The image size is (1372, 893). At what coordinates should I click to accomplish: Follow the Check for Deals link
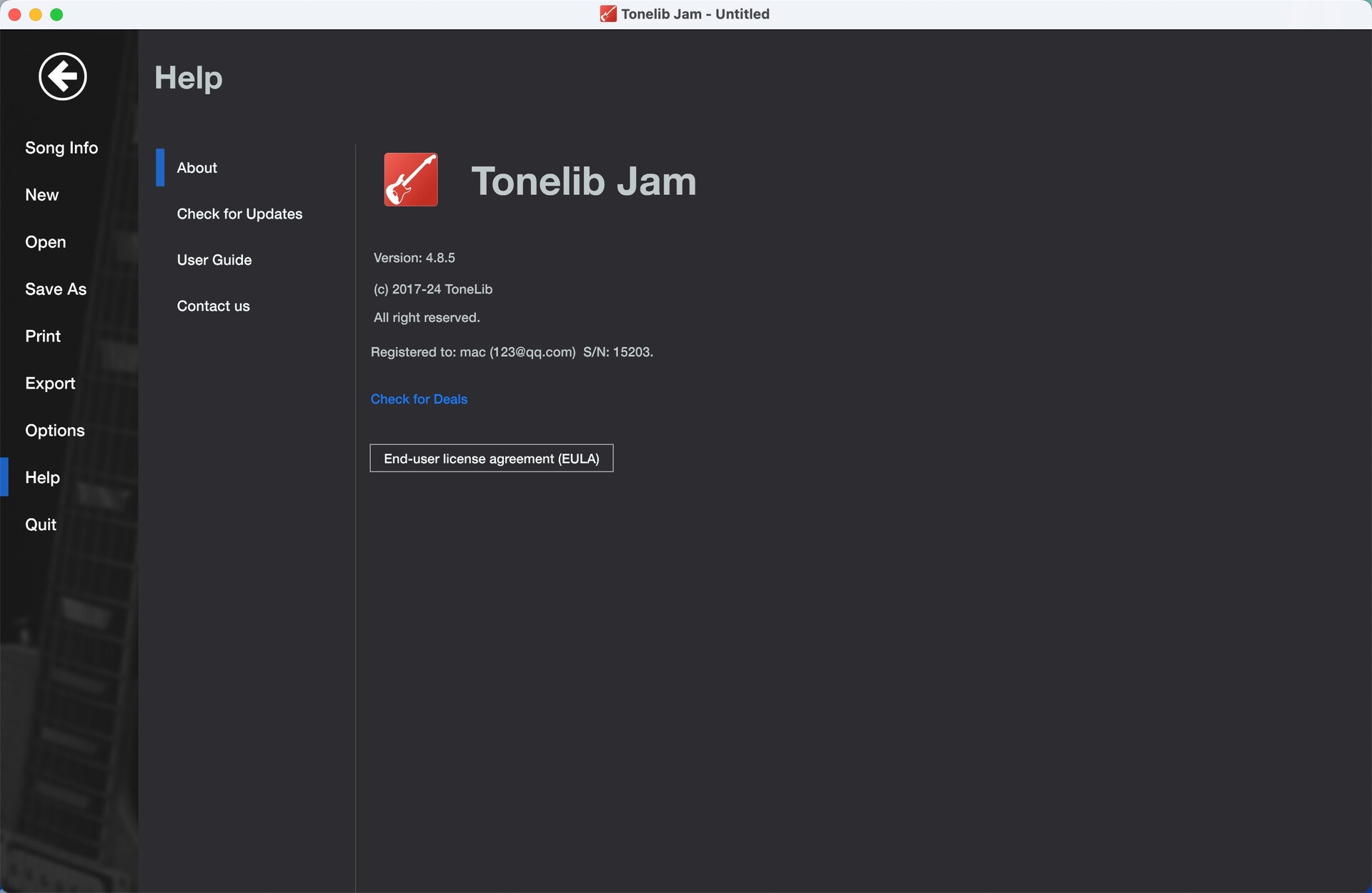(x=419, y=399)
